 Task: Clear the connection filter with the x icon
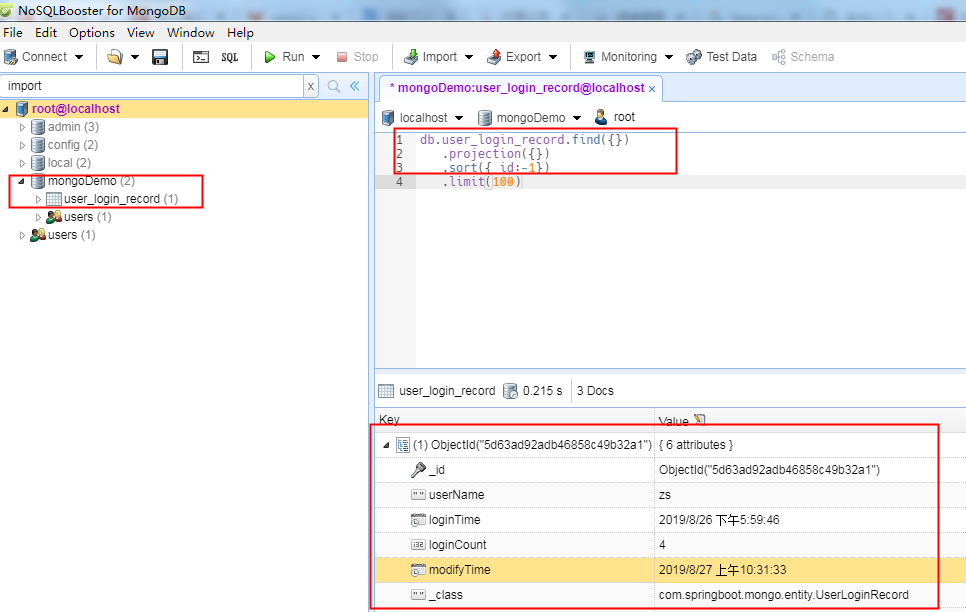310,86
